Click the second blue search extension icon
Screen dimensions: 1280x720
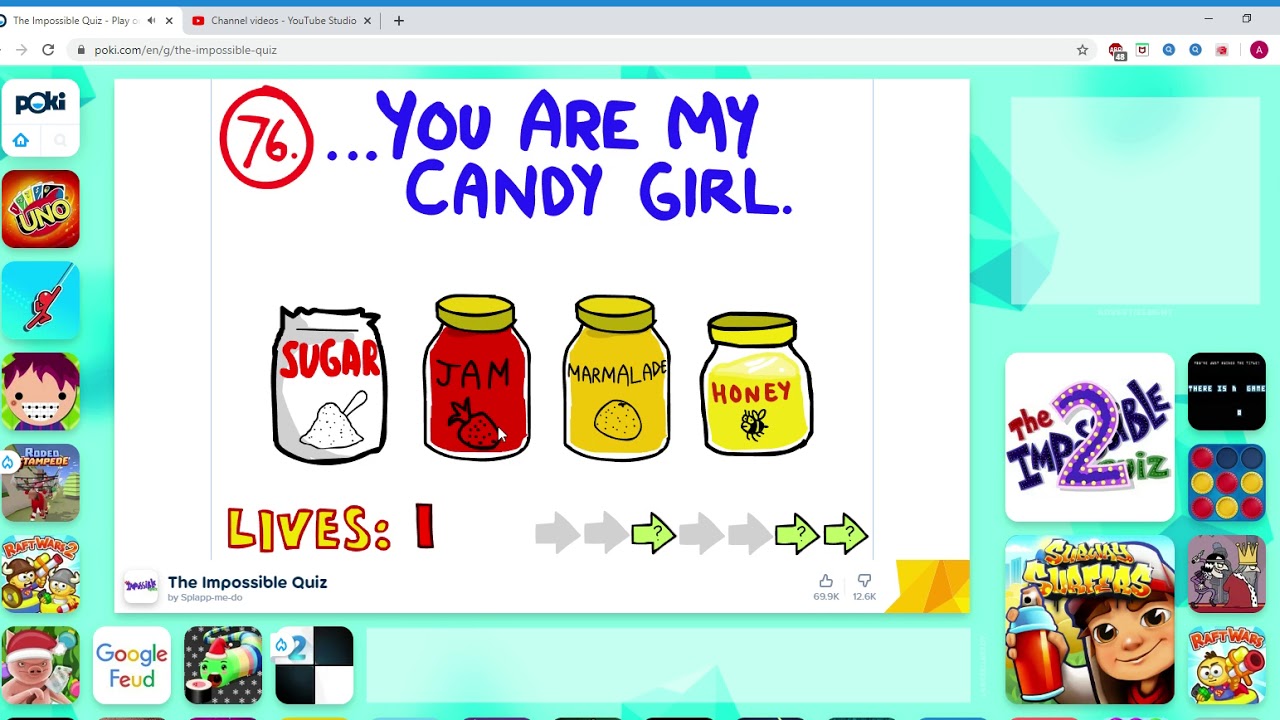point(1195,50)
